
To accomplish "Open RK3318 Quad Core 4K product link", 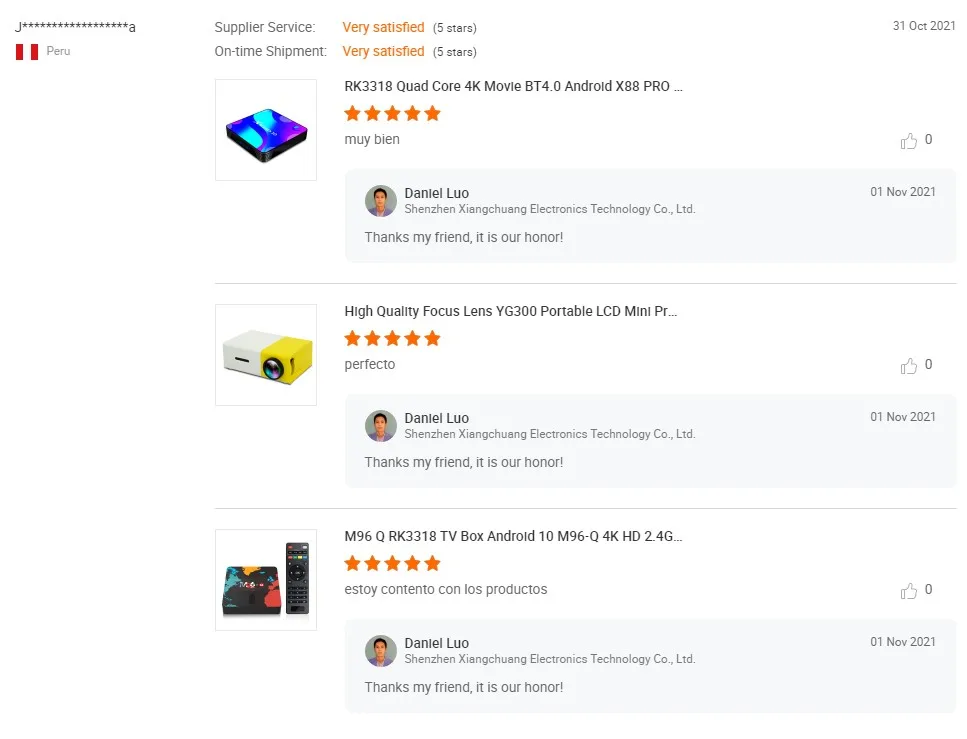I will [513, 87].
